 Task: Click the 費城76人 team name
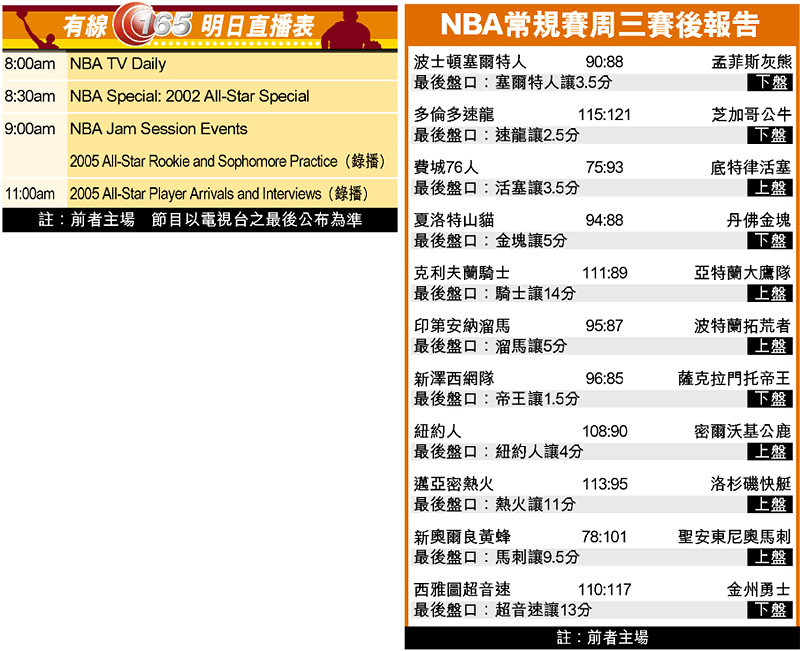(x=445, y=167)
